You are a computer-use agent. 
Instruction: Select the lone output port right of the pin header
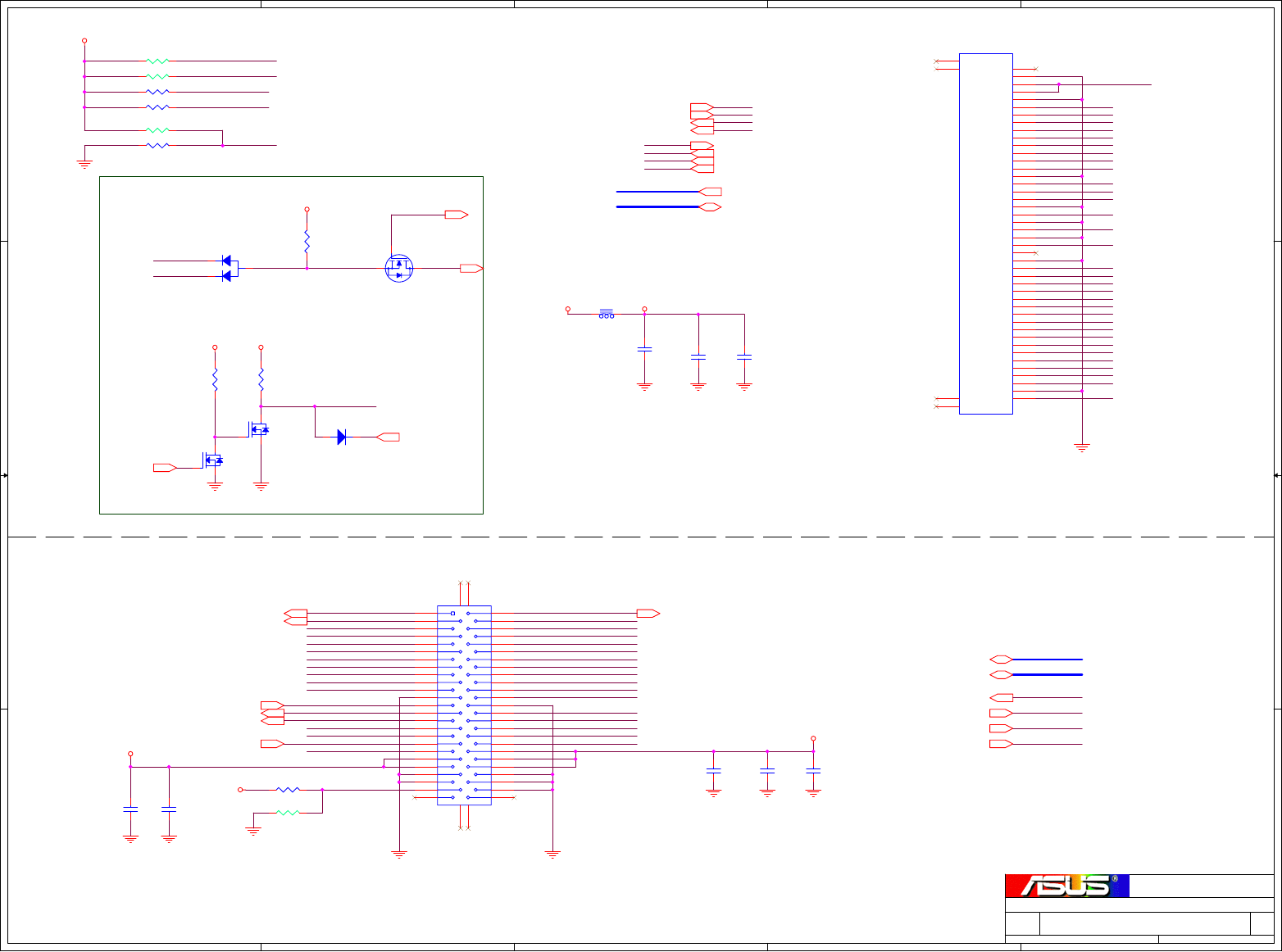648,613
